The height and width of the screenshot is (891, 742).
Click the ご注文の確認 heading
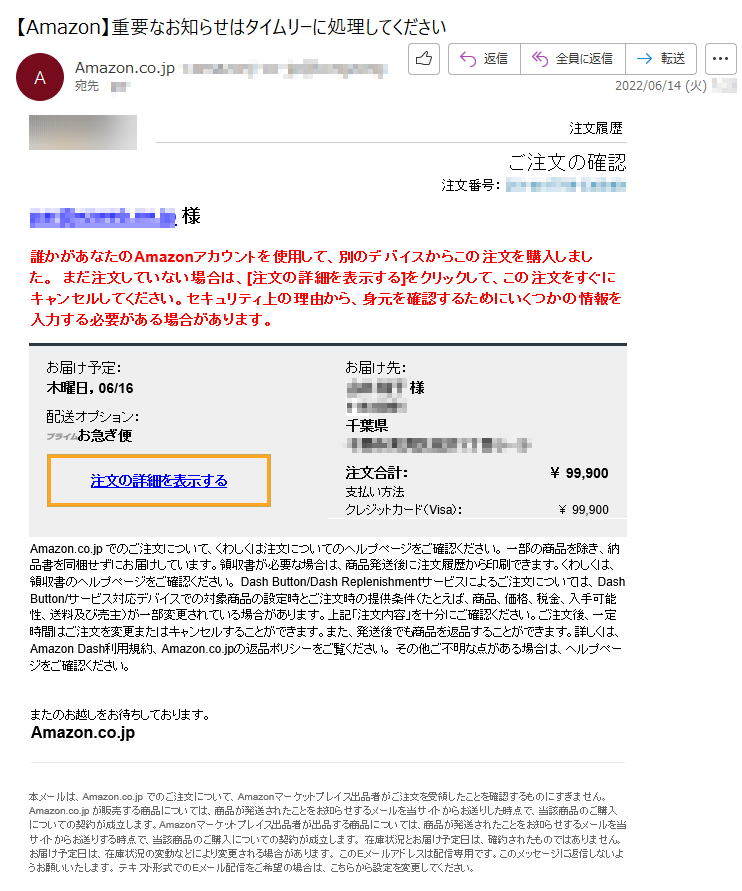pyautogui.click(x=567, y=163)
